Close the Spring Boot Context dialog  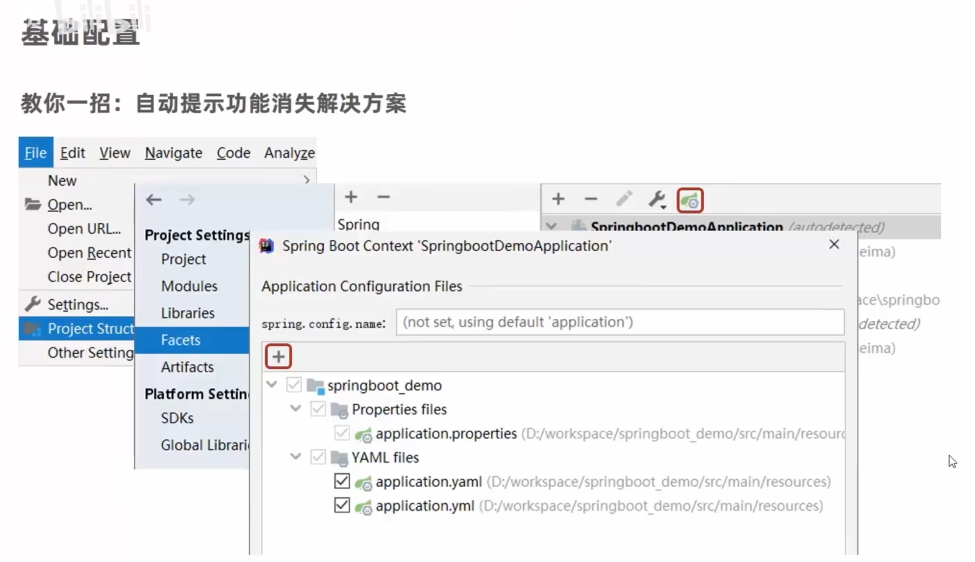tap(834, 245)
